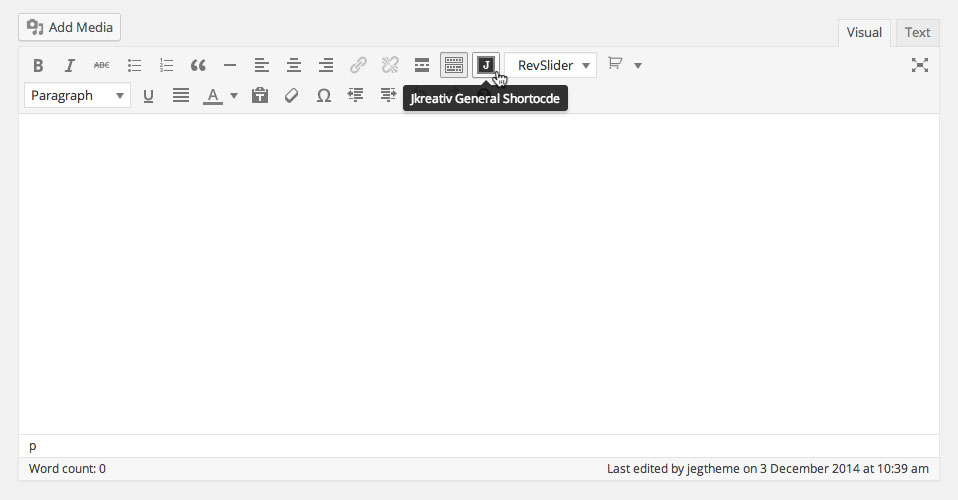Image resolution: width=958 pixels, height=500 pixels.
Task: Click the insert link icon
Action: tap(358, 66)
